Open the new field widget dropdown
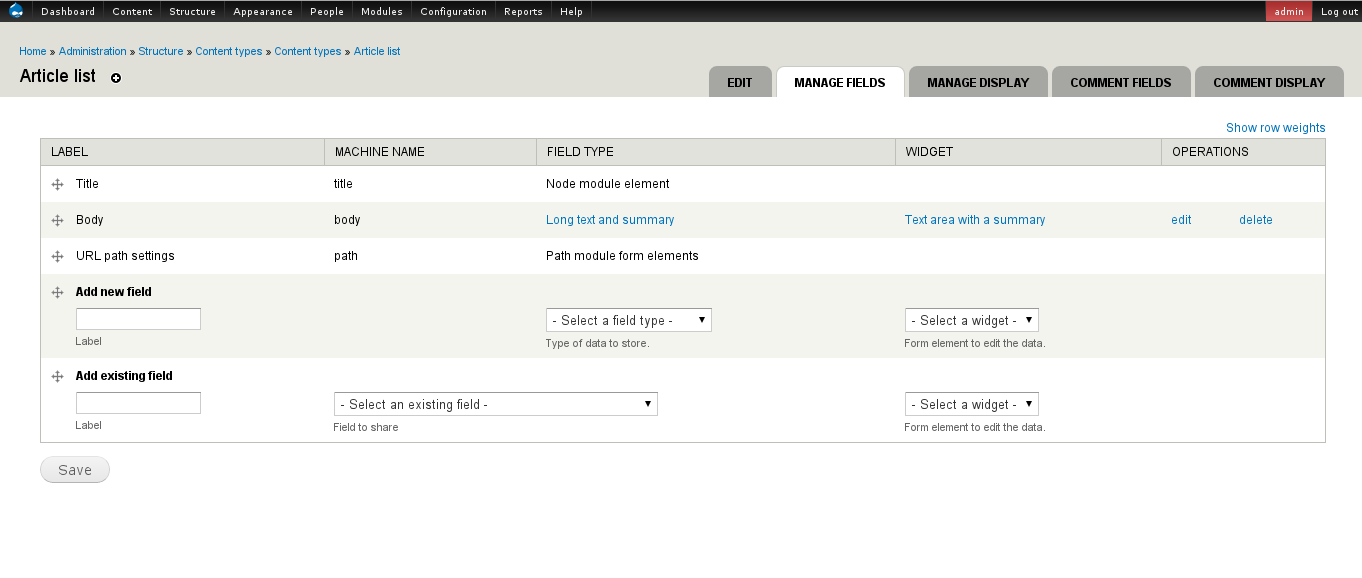1362x578 pixels. [972, 320]
